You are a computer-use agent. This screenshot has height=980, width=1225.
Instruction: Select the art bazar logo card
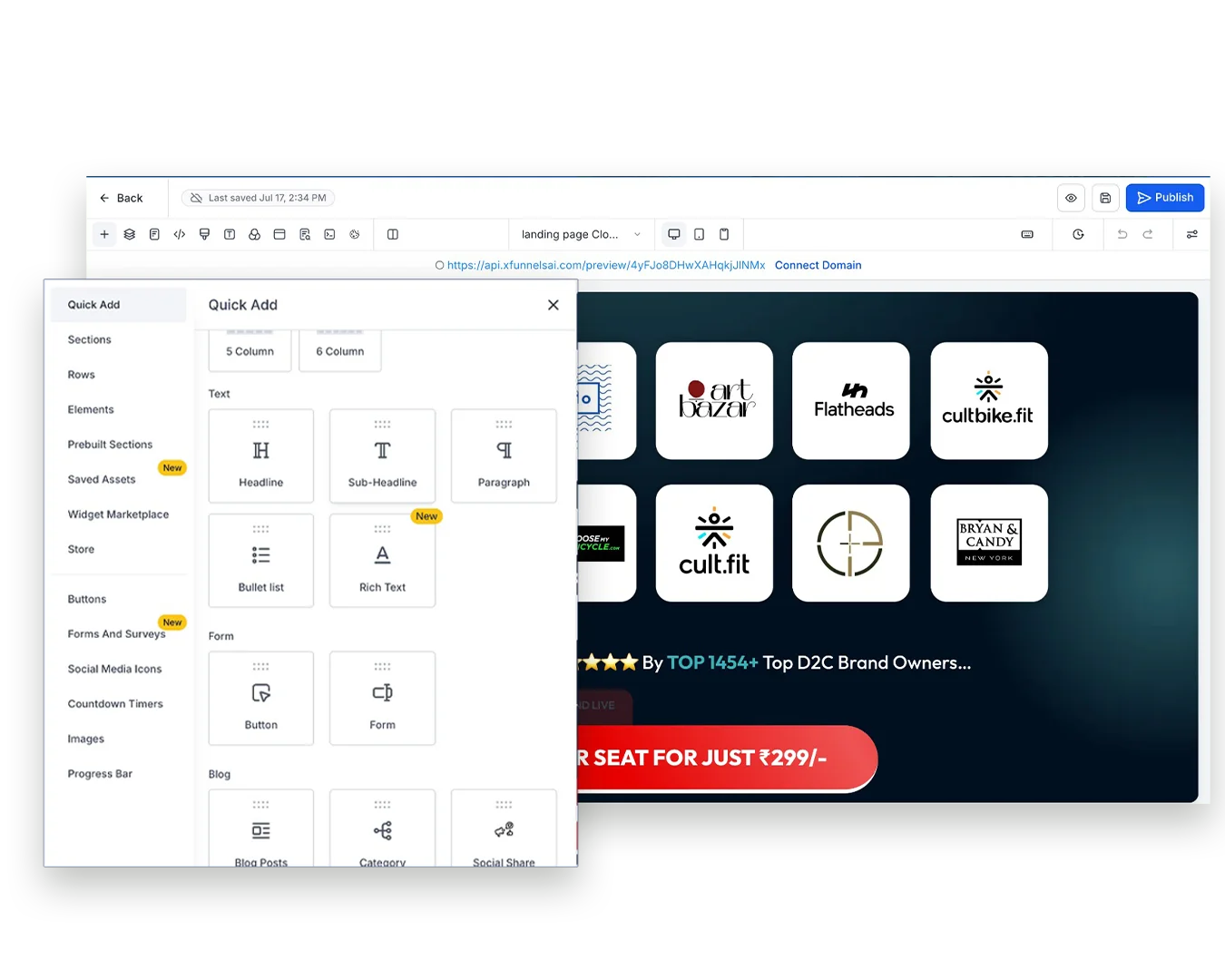coord(714,400)
